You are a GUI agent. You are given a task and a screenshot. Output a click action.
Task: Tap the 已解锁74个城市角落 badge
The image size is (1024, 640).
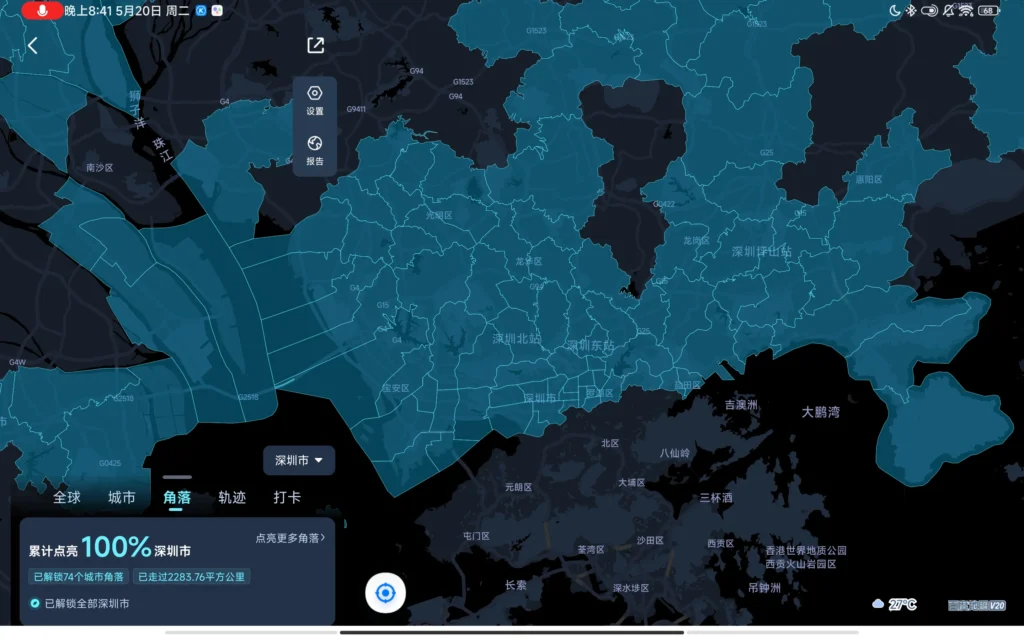click(x=79, y=576)
